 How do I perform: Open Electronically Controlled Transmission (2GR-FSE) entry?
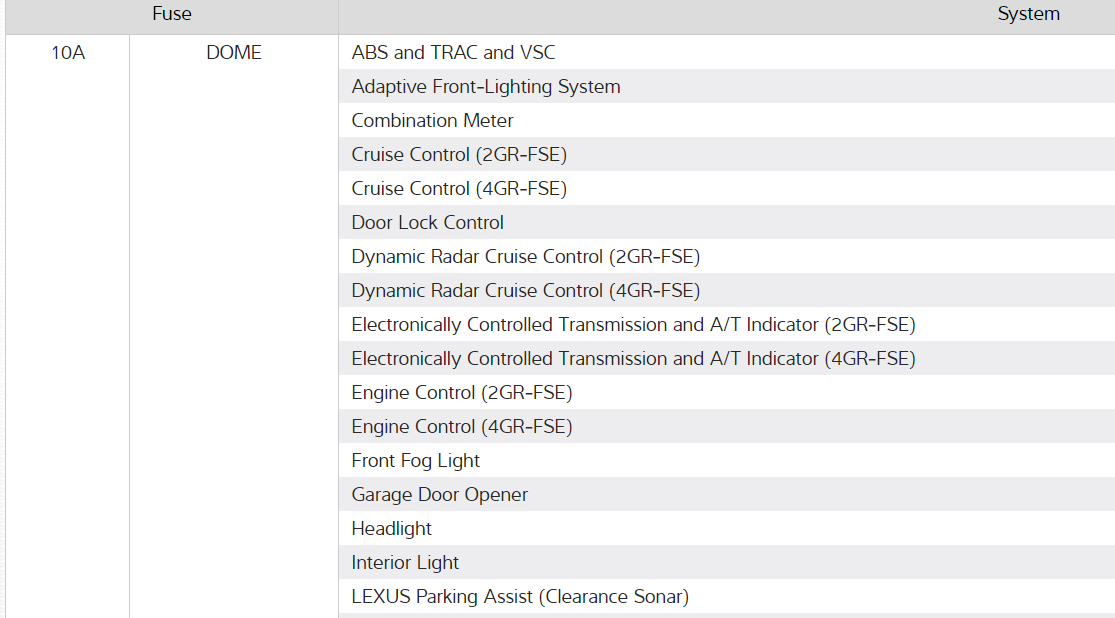click(x=633, y=325)
